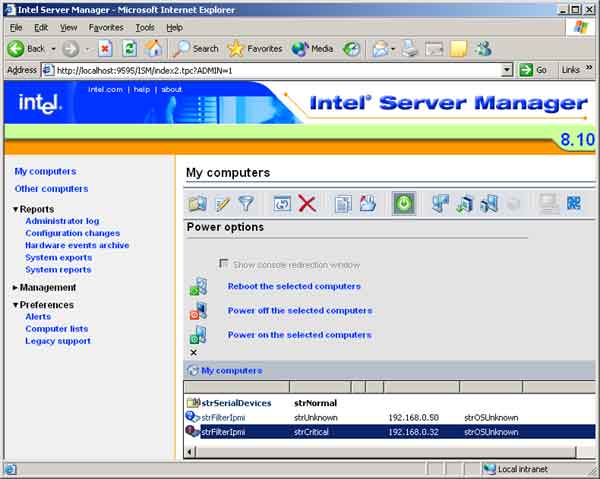
Task: Click the green power options toolbar icon
Action: pos(403,203)
